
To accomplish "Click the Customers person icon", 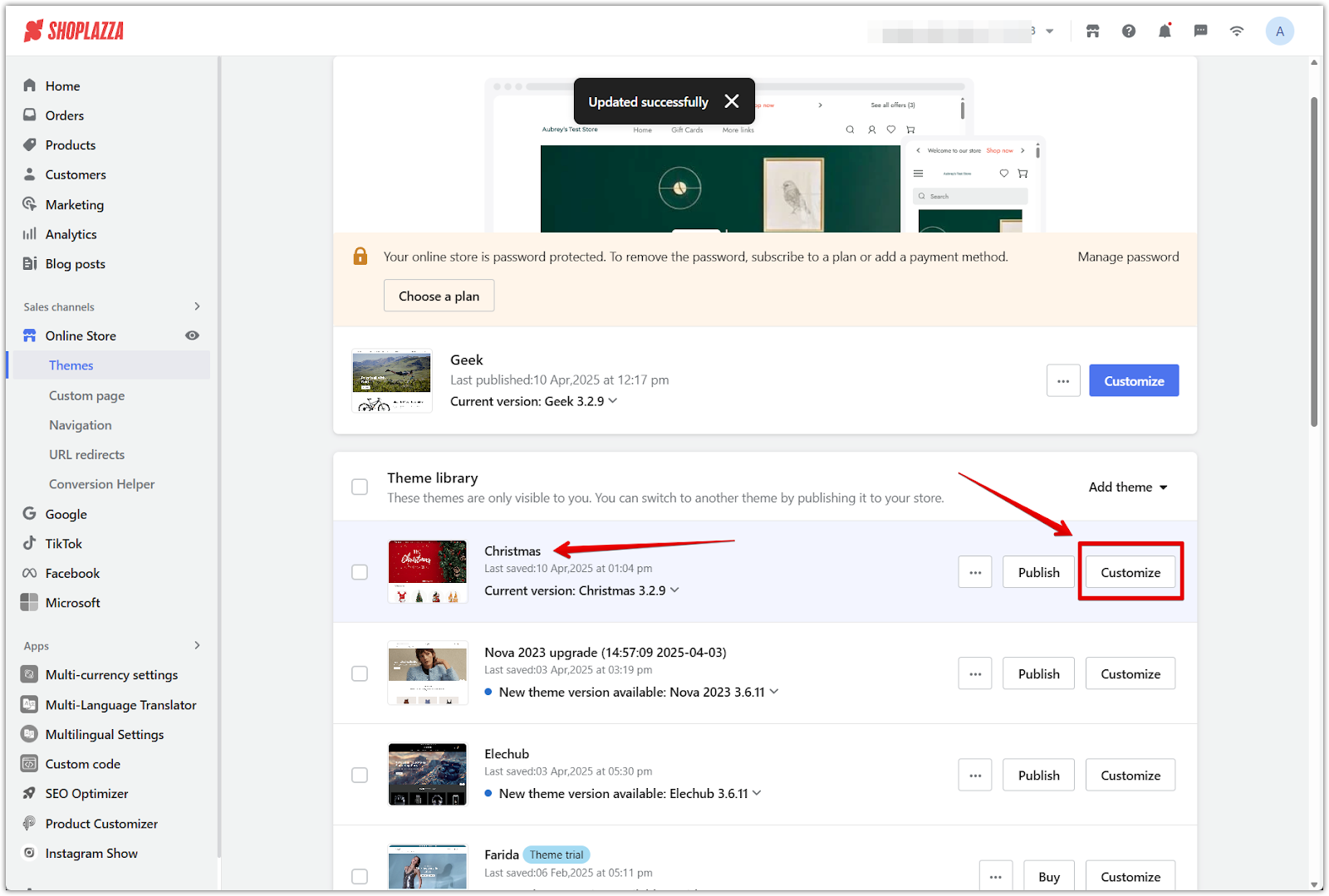I will point(30,174).
